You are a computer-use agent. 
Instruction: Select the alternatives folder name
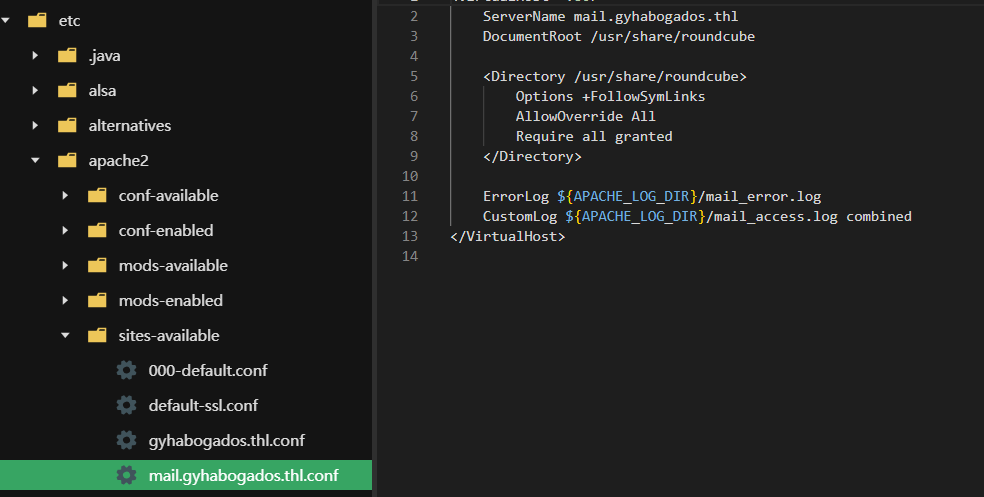point(130,126)
